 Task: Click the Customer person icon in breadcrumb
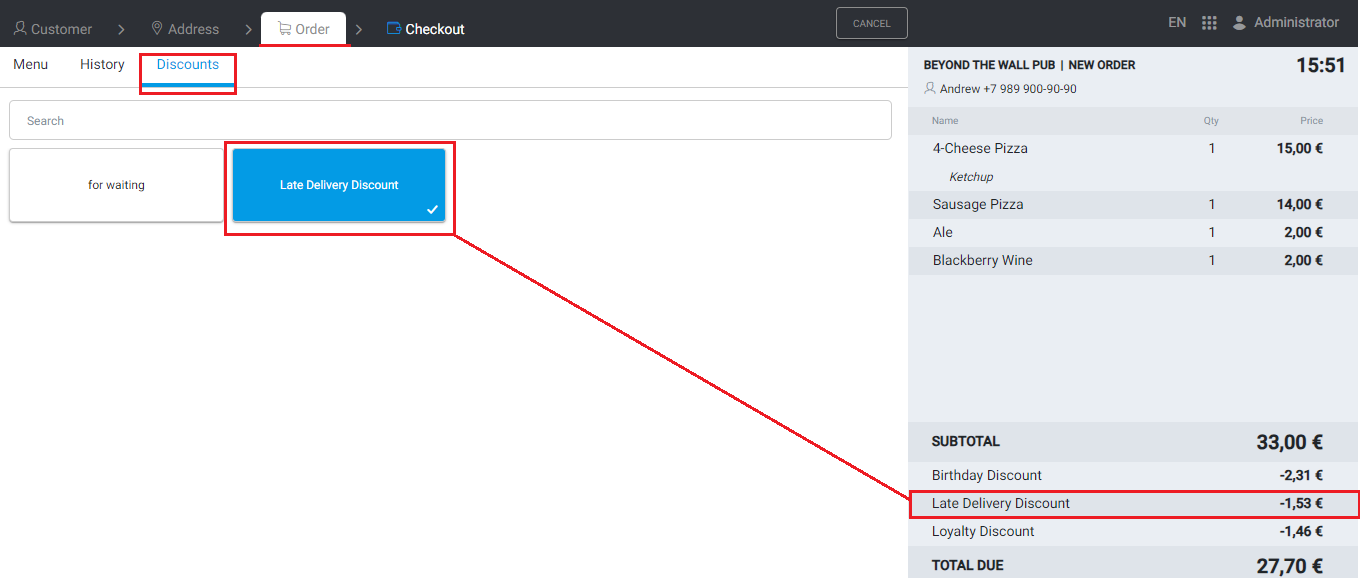(20, 29)
